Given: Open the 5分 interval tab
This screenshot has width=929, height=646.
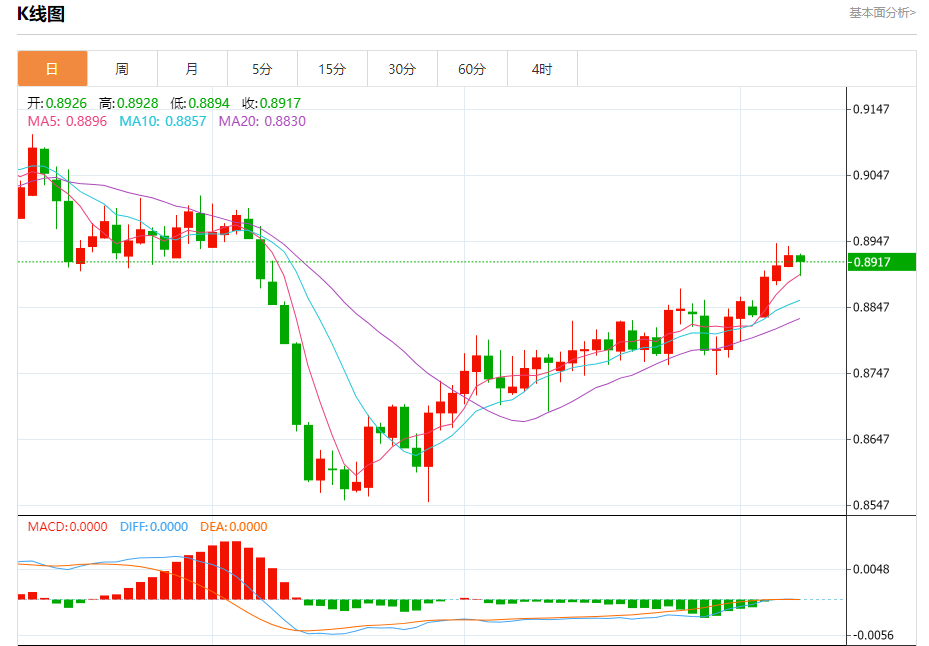Looking at the screenshot, I should [262, 69].
